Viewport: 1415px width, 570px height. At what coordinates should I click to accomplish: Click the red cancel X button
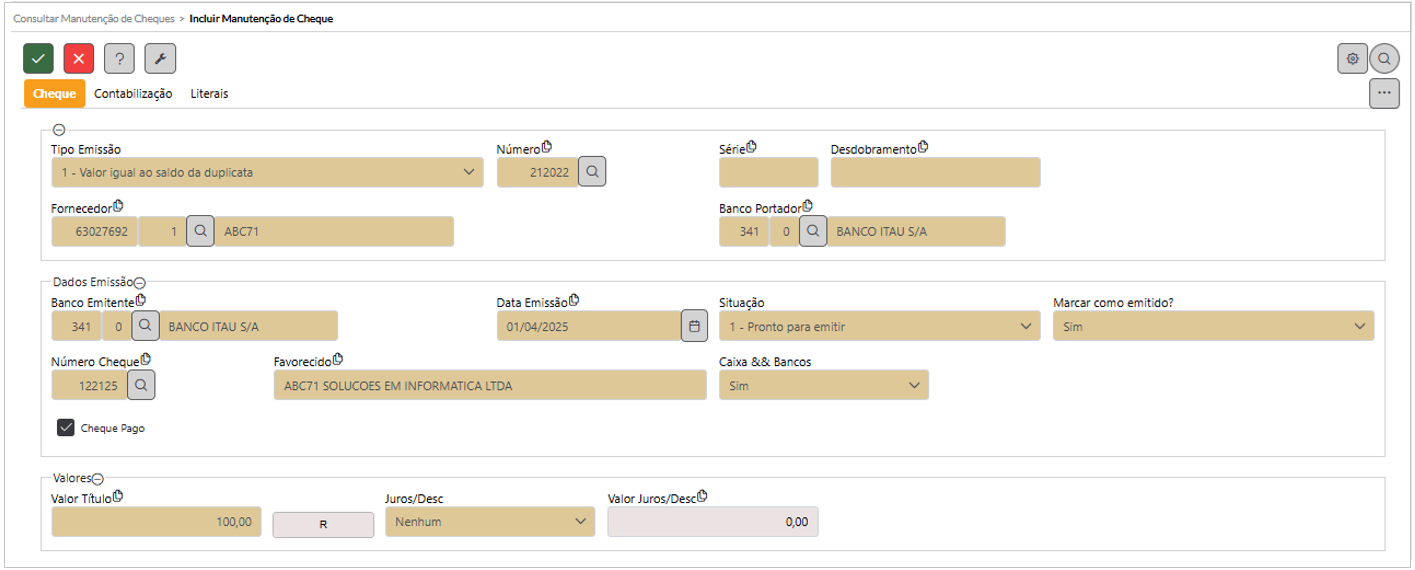tap(79, 59)
